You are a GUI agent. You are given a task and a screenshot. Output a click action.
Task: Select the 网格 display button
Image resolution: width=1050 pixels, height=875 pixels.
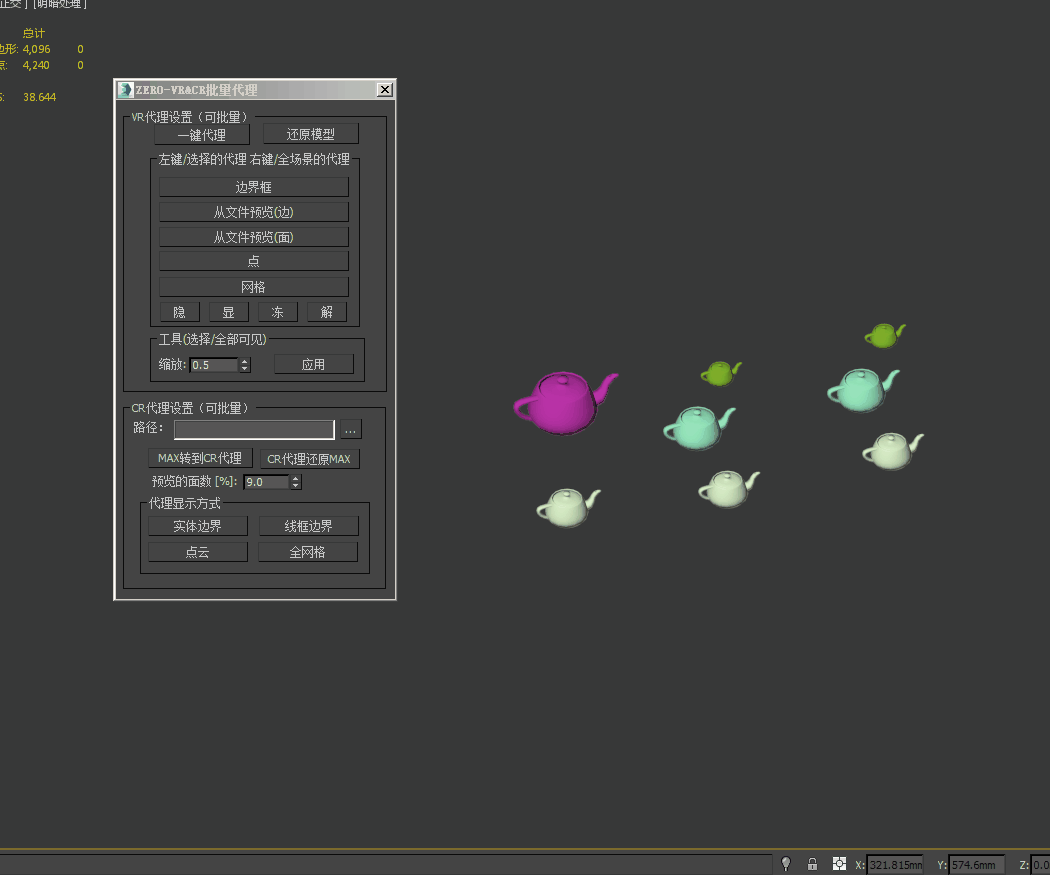[x=254, y=287]
